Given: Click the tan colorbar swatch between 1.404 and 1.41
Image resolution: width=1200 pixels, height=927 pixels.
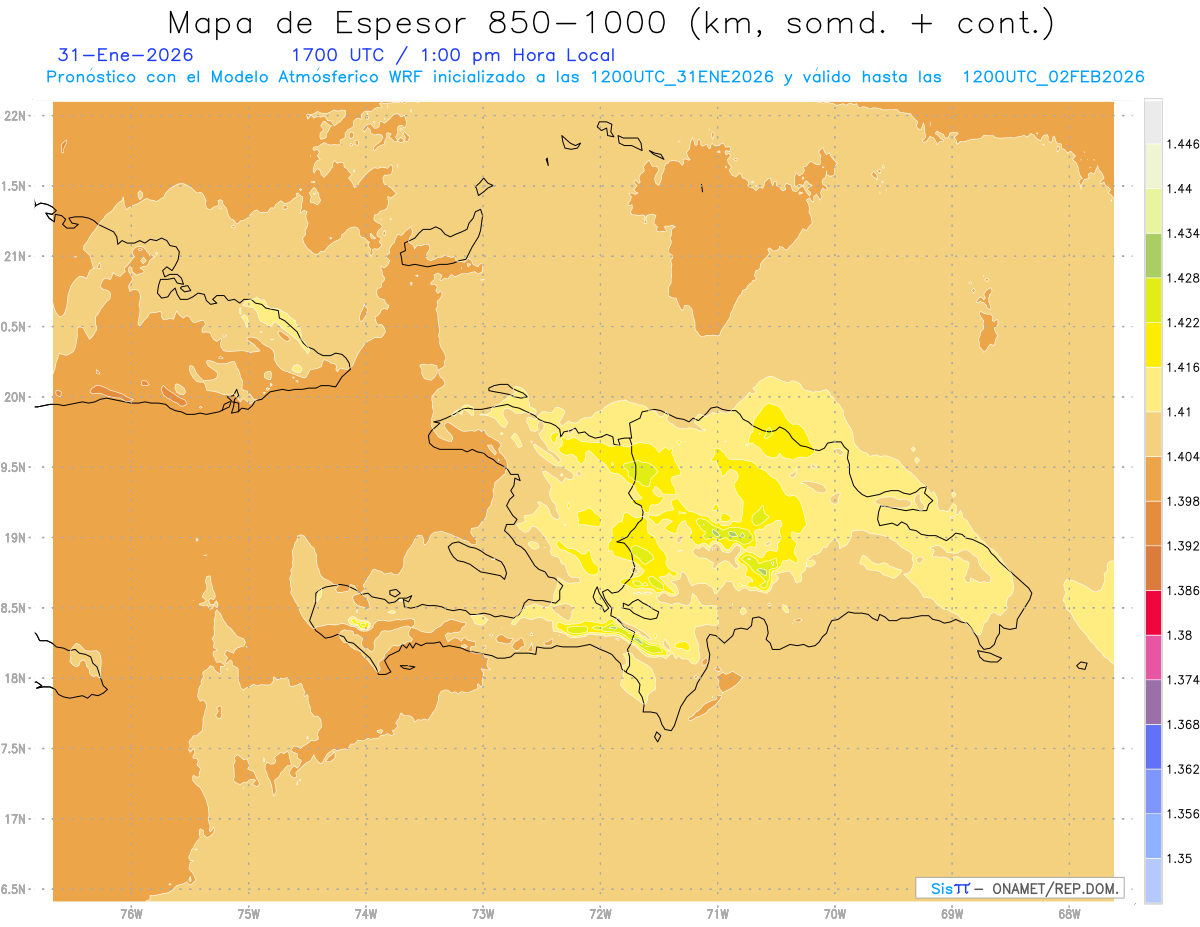Looking at the screenshot, I should (x=1153, y=434).
